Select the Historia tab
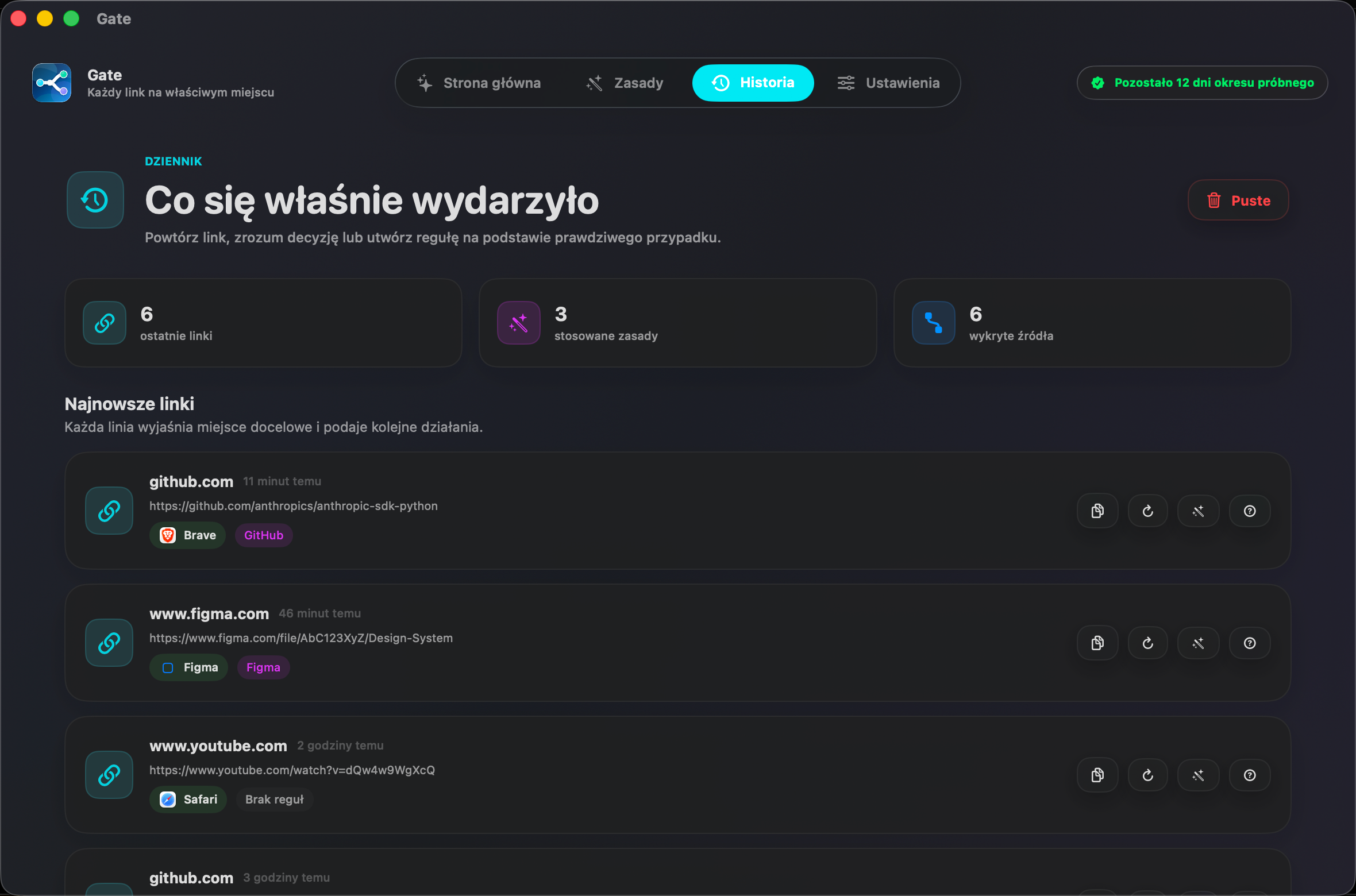The image size is (1356, 896). coord(753,83)
